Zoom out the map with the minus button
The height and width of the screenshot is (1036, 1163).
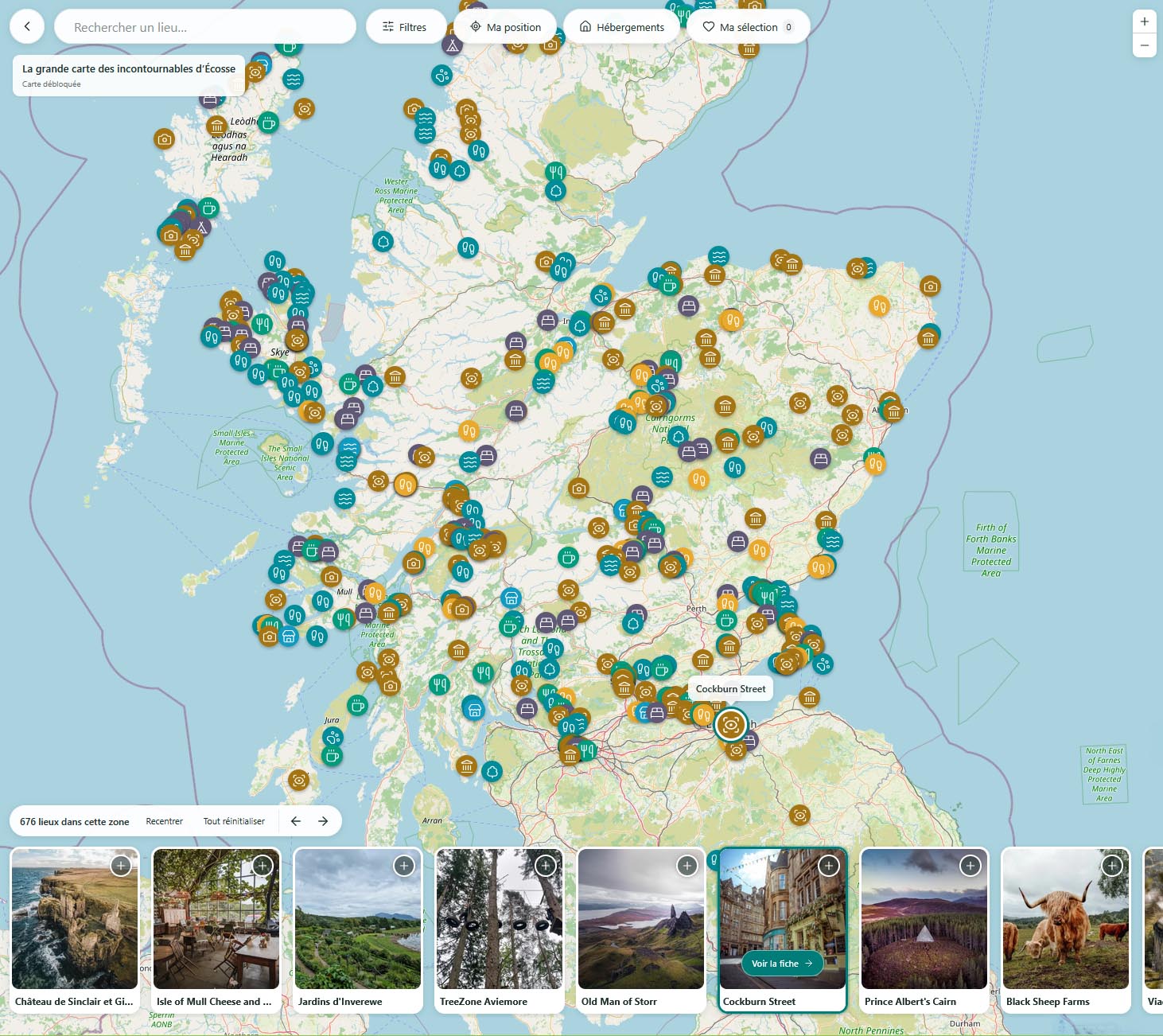[1144, 45]
